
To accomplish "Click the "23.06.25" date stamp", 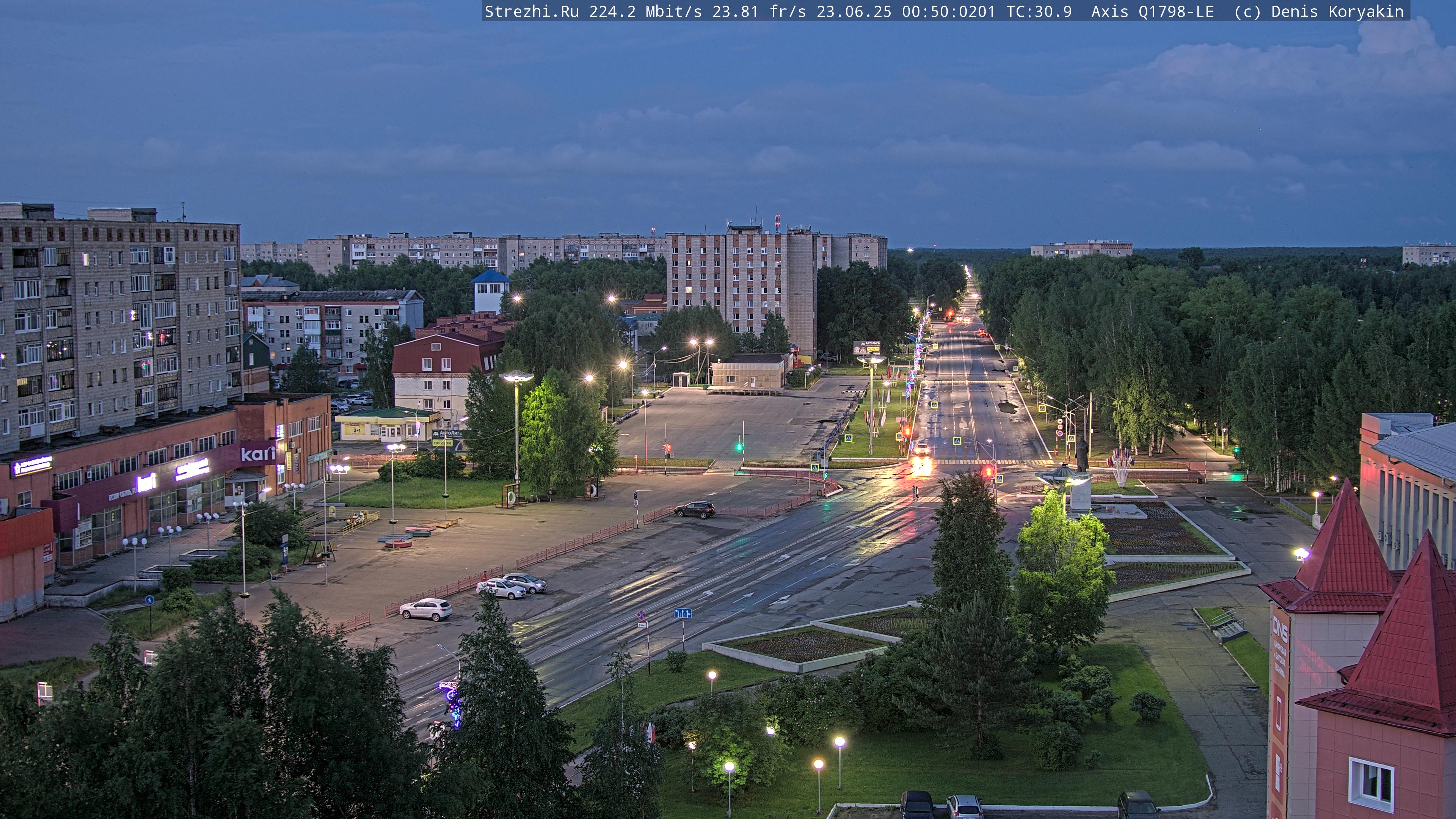I will [x=854, y=12].
